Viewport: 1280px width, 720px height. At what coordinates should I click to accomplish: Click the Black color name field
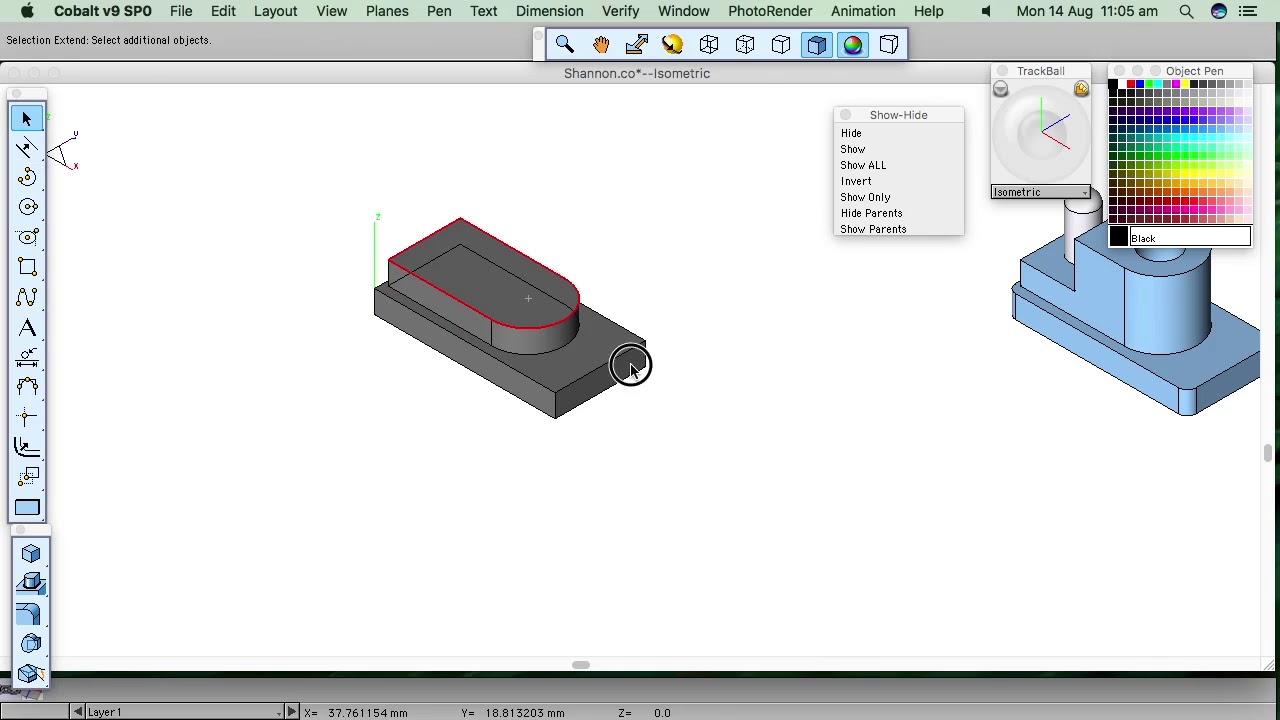click(x=1190, y=238)
